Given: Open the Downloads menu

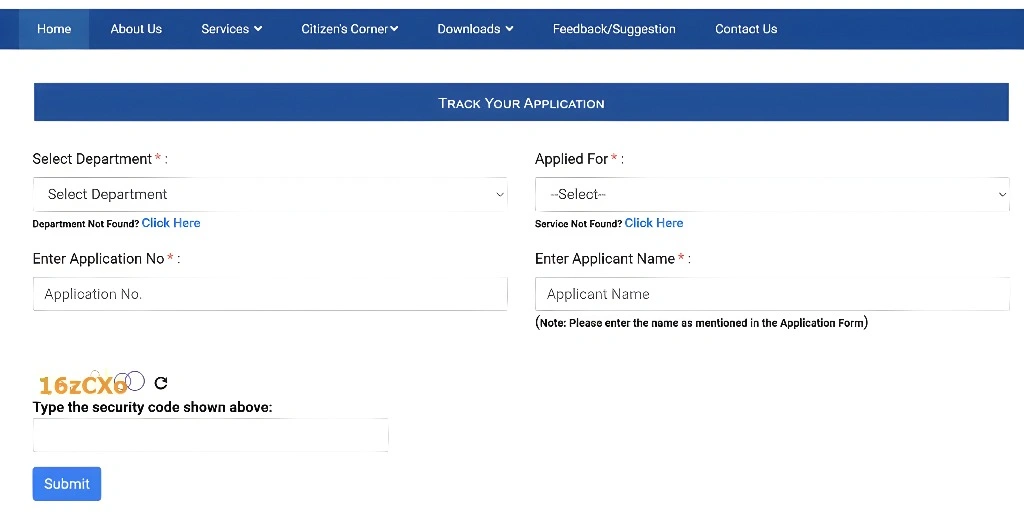Looking at the screenshot, I should pos(475,29).
